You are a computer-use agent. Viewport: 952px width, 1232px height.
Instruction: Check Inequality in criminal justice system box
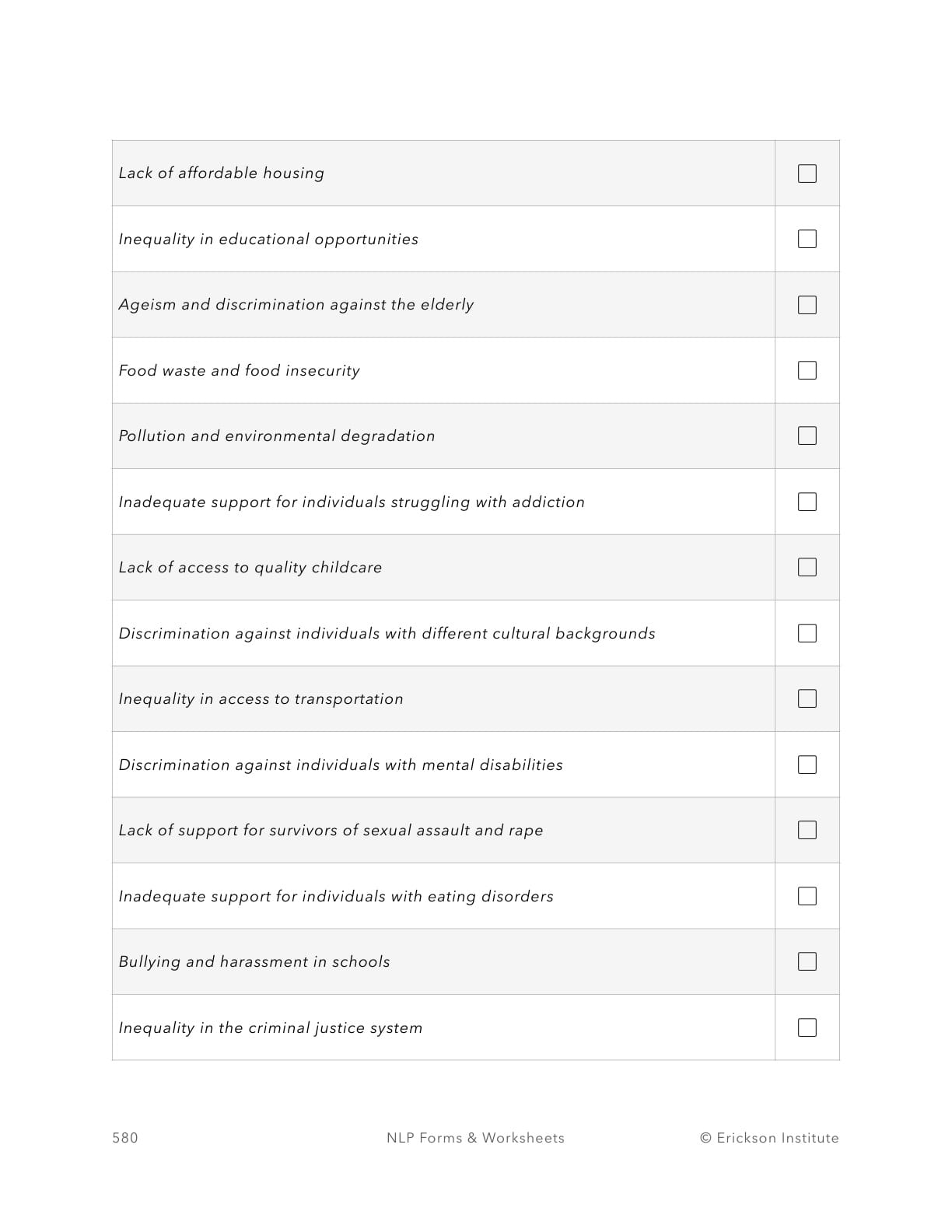pyautogui.click(x=807, y=1027)
